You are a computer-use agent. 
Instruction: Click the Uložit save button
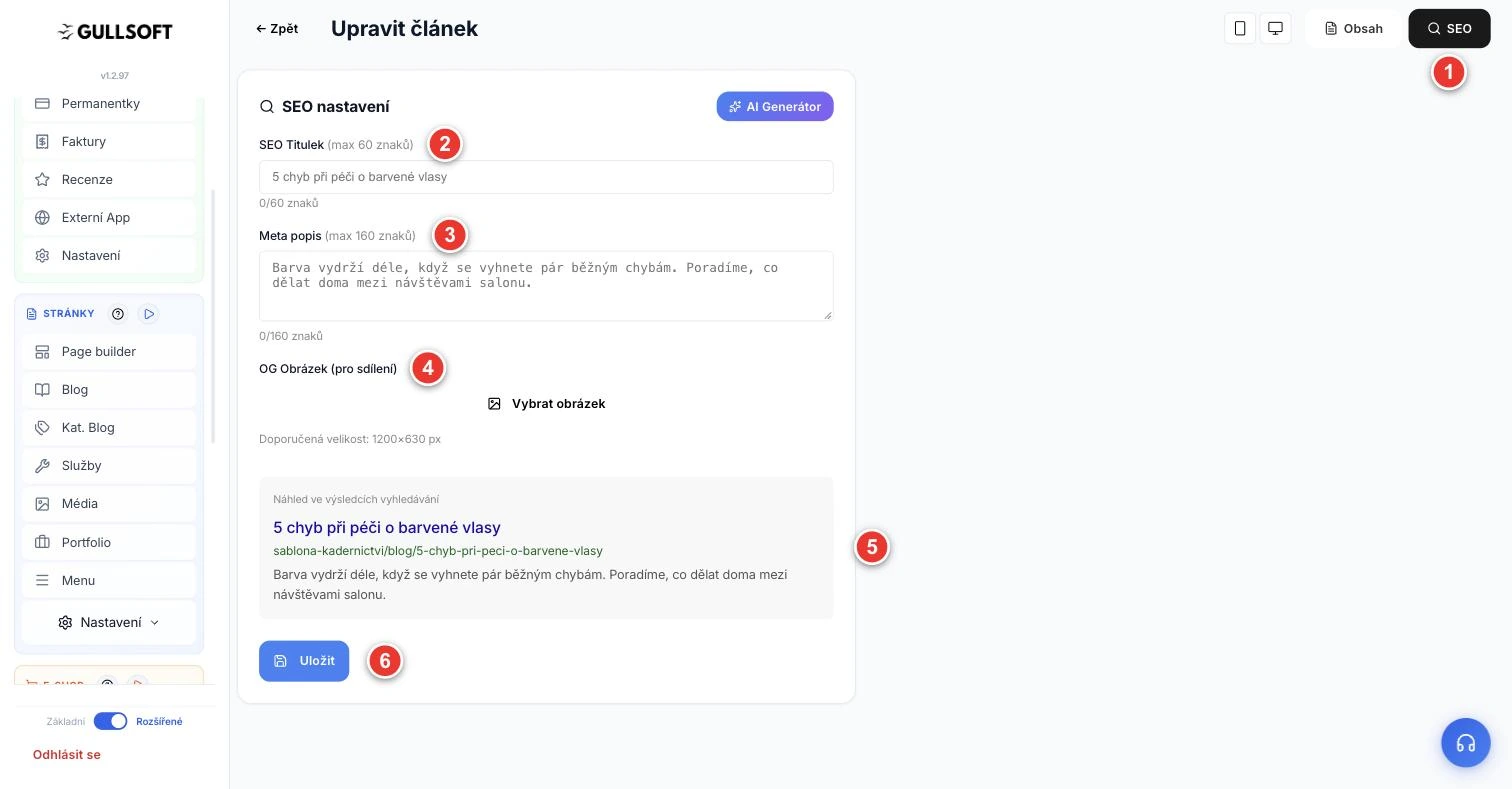(304, 661)
